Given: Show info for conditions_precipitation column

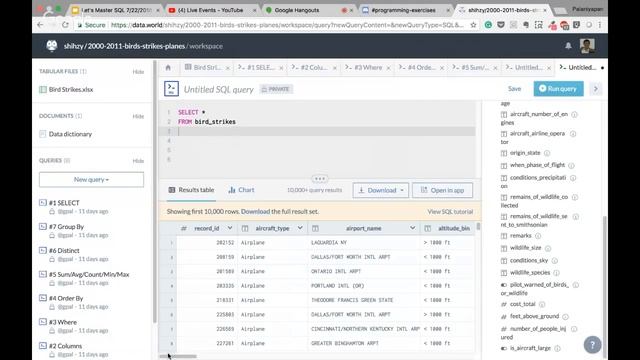Looking at the screenshot, I should [x=573, y=178].
